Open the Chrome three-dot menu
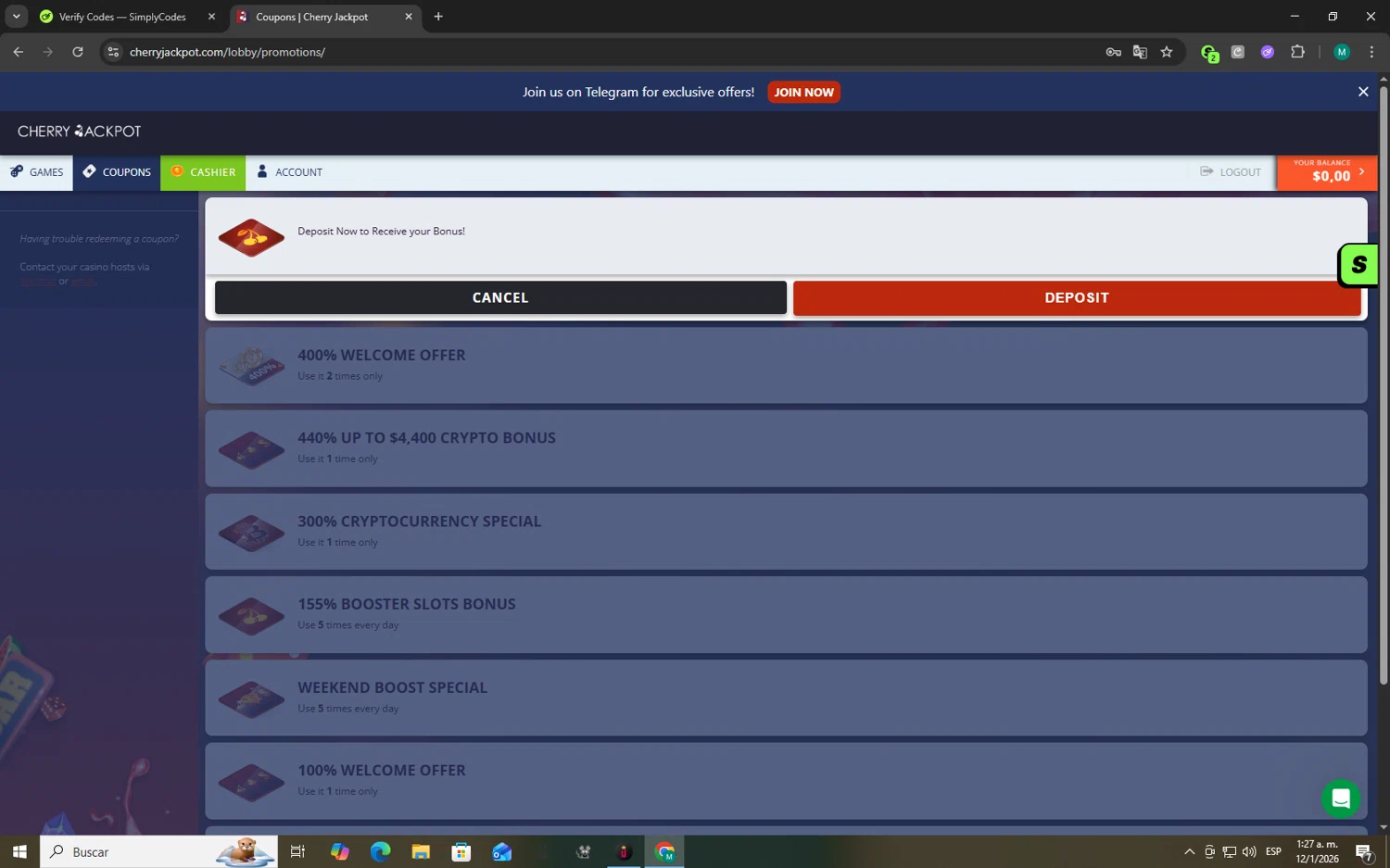Image resolution: width=1390 pixels, height=868 pixels. (x=1371, y=52)
